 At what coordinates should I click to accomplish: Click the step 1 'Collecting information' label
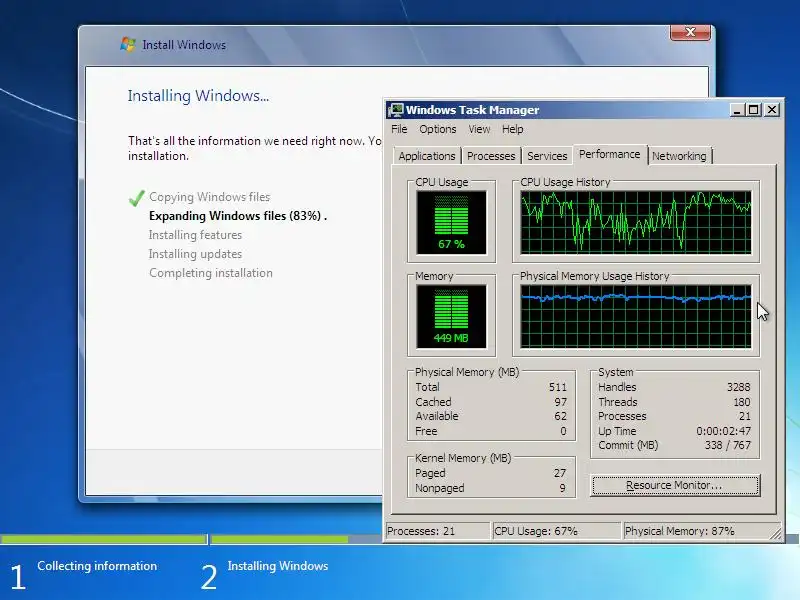(x=97, y=566)
